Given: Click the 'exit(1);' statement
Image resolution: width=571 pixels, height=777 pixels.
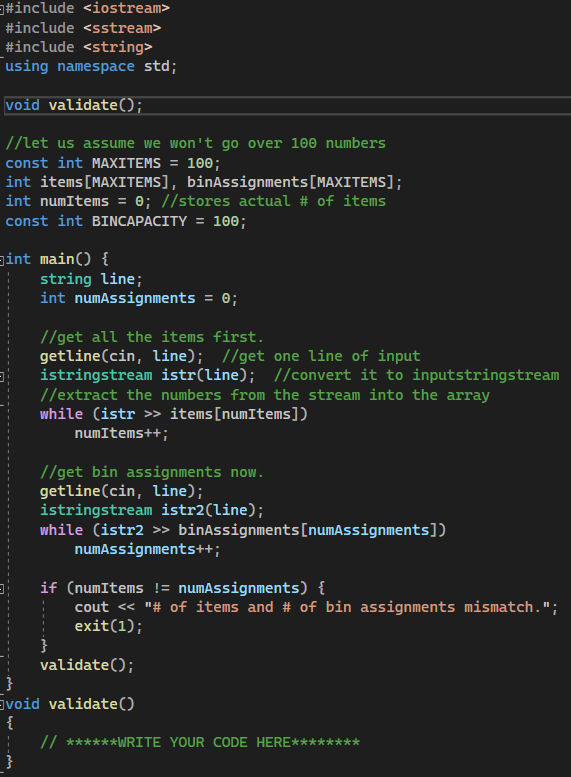Looking at the screenshot, I should tap(109, 626).
